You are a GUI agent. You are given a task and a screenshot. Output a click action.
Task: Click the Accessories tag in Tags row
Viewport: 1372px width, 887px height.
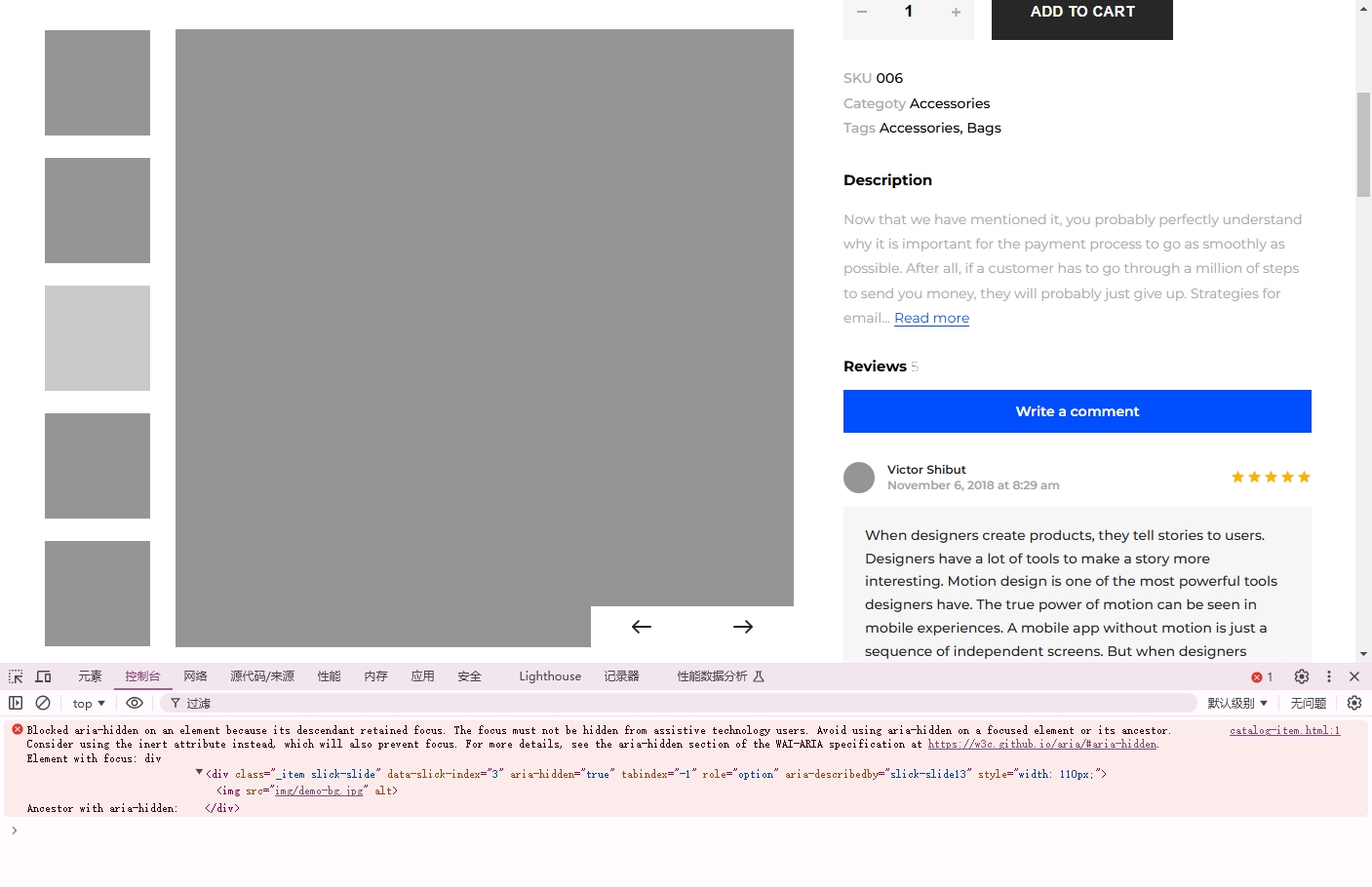click(920, 128)
